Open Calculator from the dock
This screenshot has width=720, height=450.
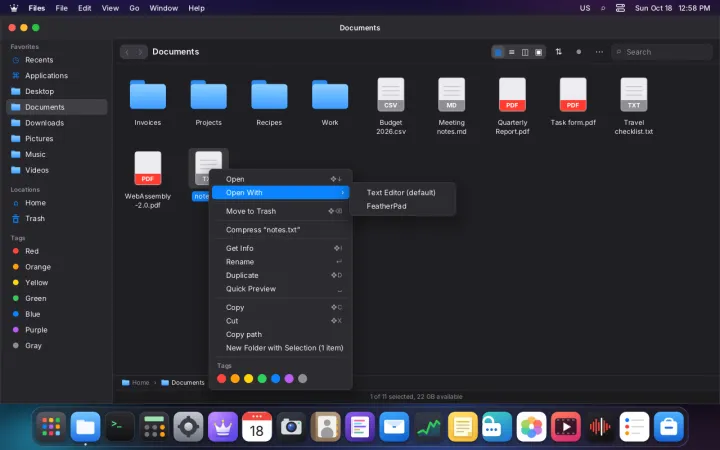tap(154, 427)
